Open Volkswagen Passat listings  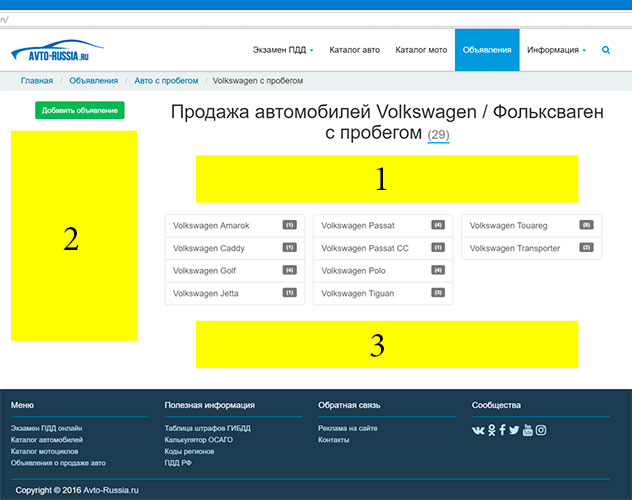coord(383,226)
